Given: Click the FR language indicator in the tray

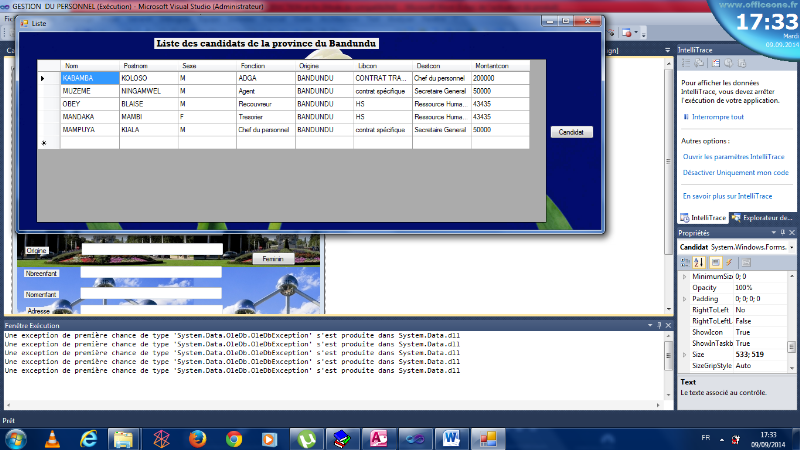Looking at the screenshot, I should pyautogui.click(x=706, y=438).
